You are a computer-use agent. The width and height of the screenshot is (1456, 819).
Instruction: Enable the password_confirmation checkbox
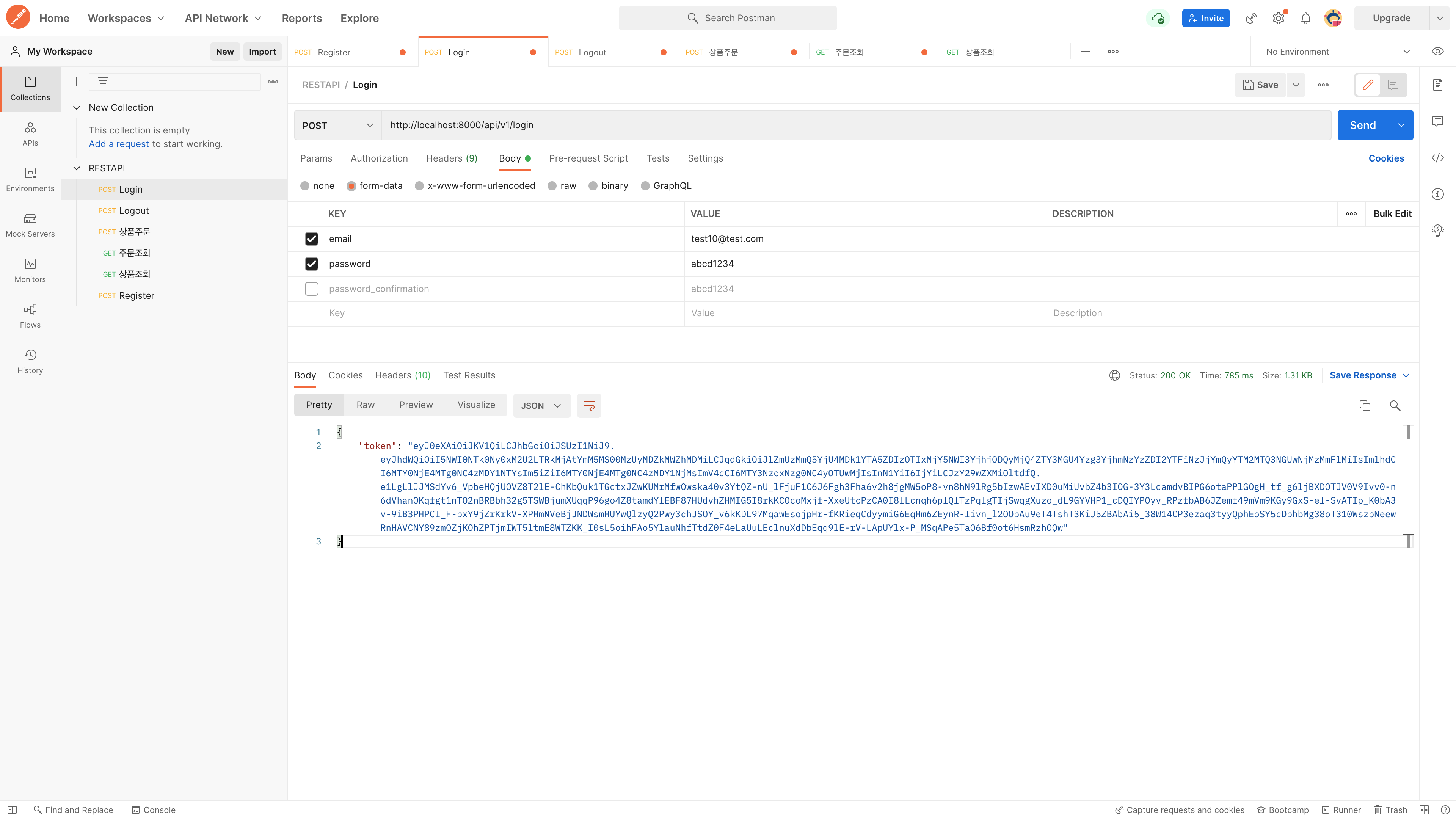point(311,288)
